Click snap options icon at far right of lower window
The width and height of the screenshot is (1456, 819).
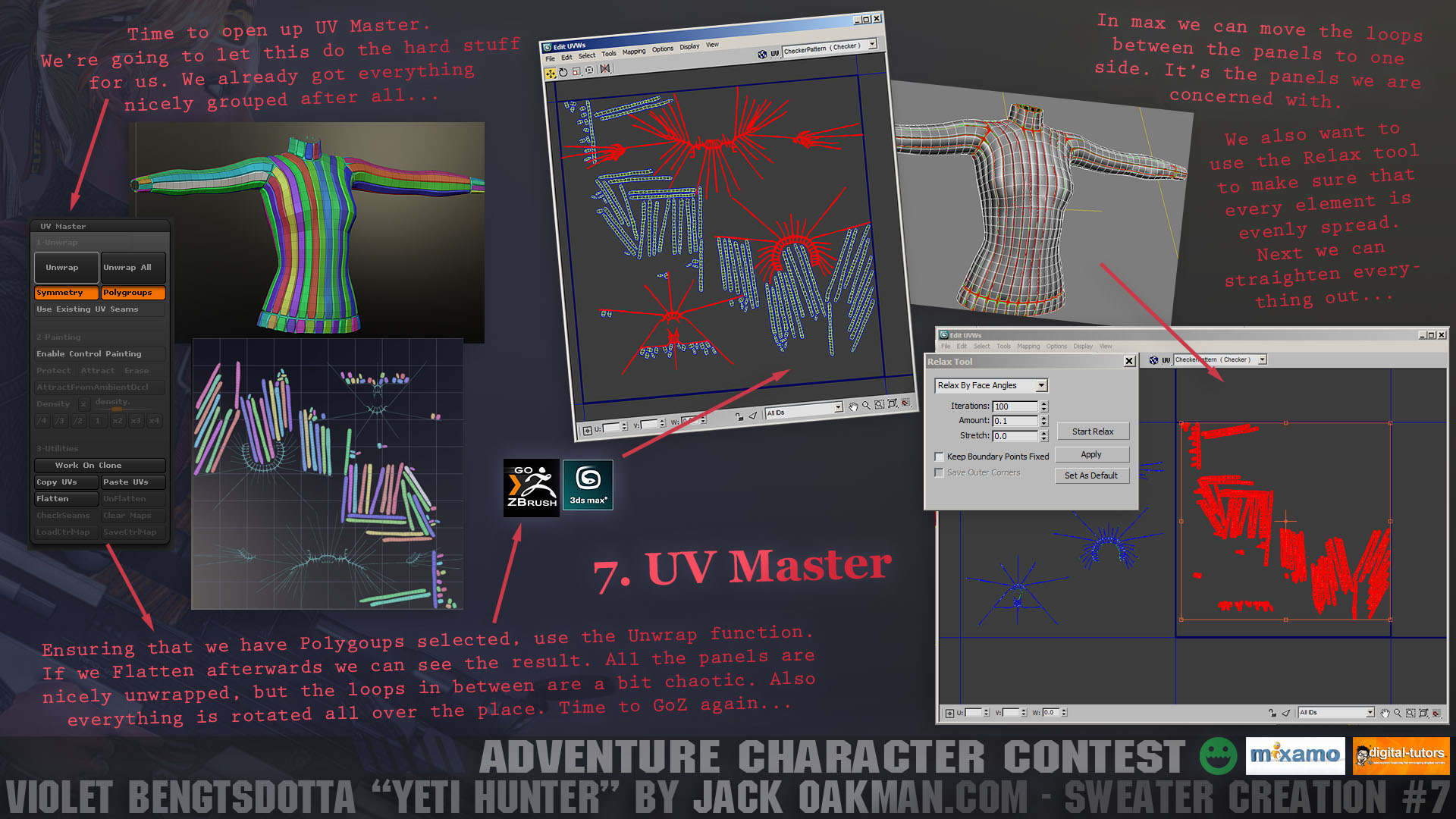(x=1436, y=713)
